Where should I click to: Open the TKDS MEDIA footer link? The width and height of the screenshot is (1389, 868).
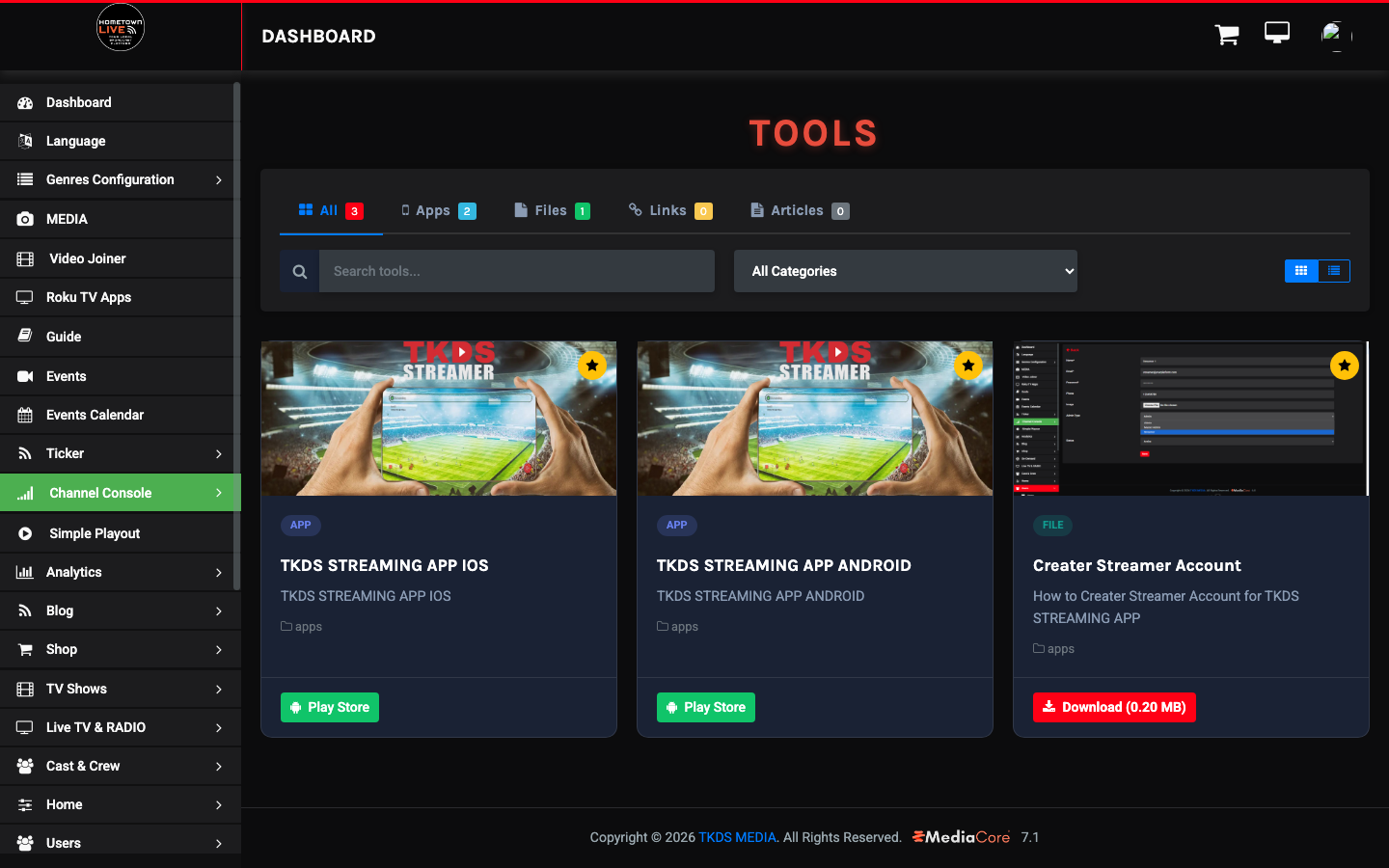tap(737, 837)
